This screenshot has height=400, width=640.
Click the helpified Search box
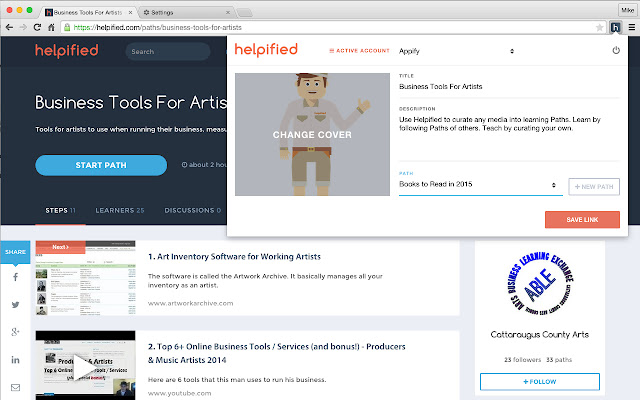[168, 51]
